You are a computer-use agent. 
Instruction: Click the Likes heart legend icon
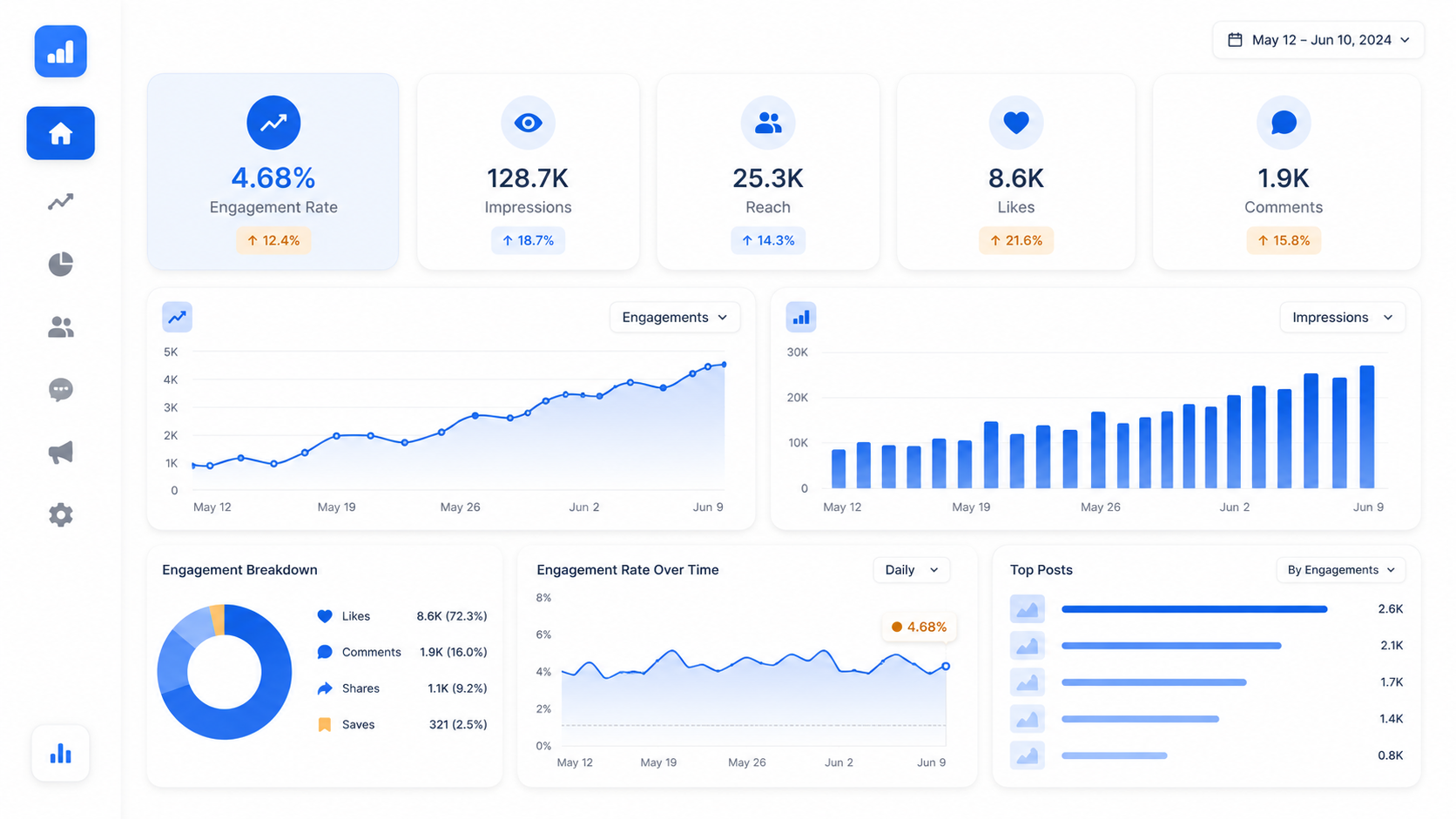pos(325,616)
